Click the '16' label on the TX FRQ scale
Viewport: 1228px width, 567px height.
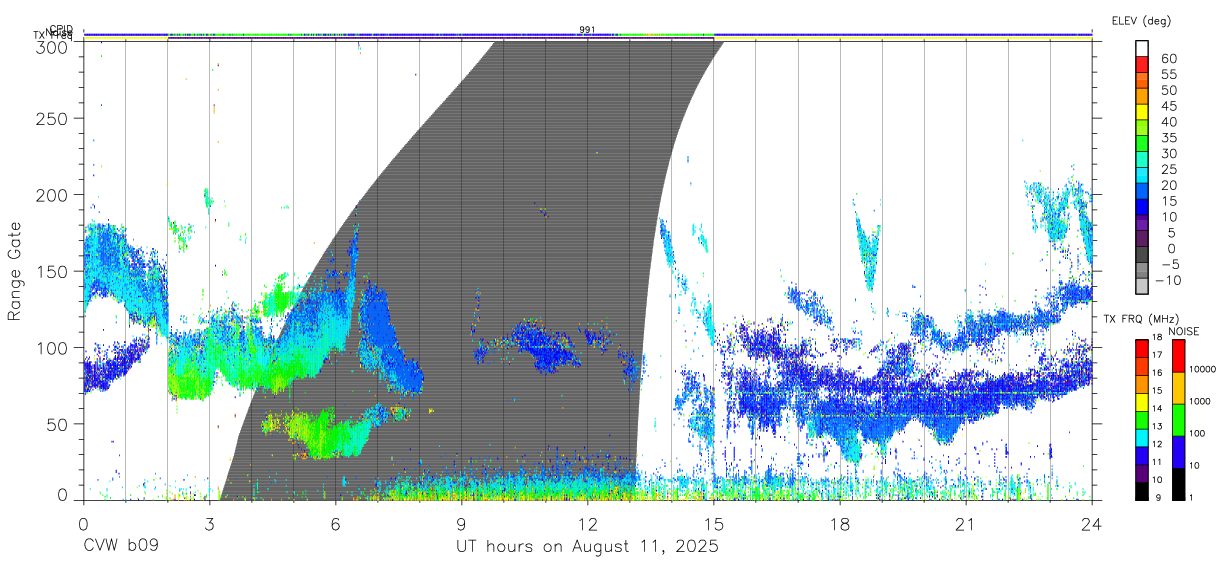pos(1157,373)
